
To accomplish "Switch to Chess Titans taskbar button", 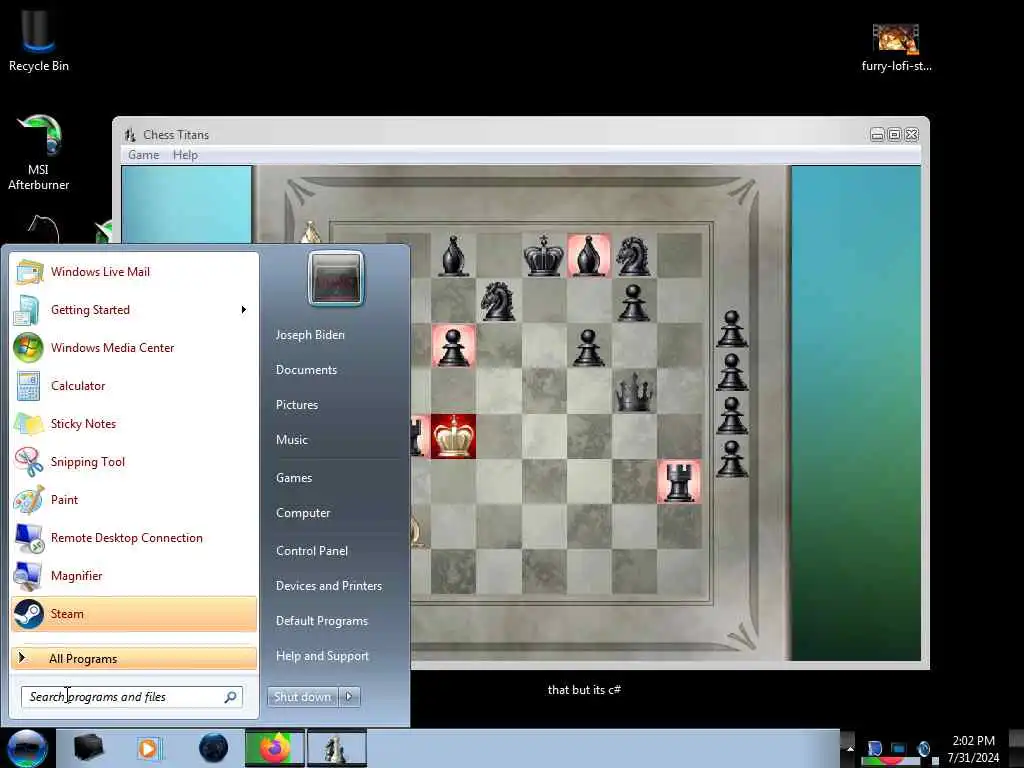I will click(336, 748).
